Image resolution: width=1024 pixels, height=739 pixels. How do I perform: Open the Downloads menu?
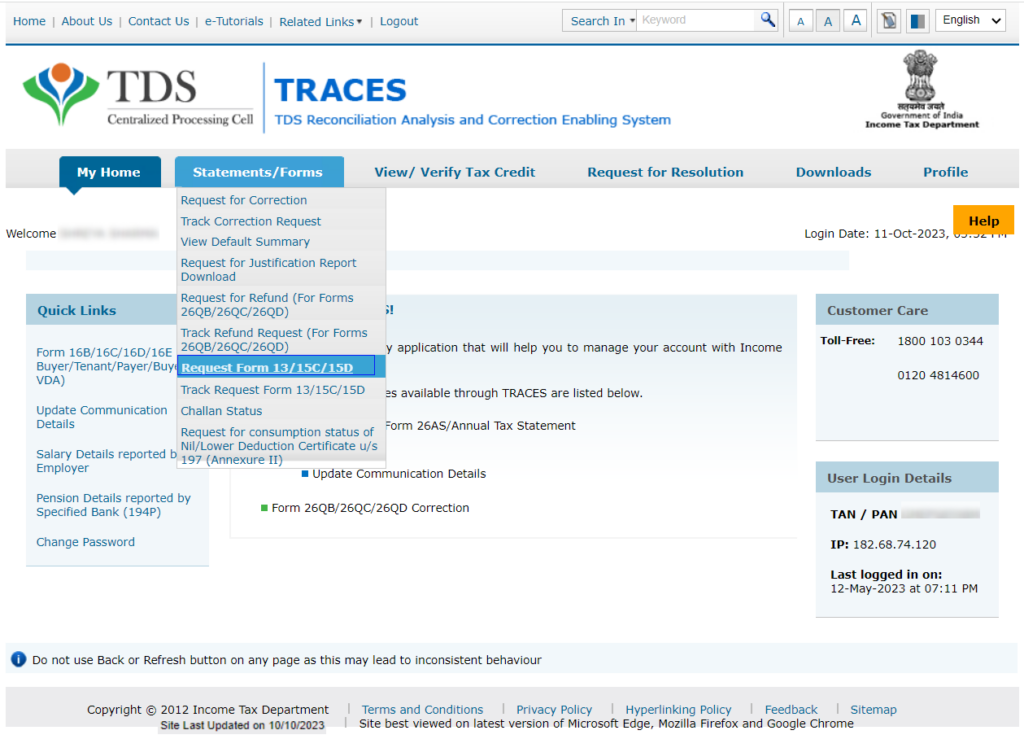(x=833, y=172)
